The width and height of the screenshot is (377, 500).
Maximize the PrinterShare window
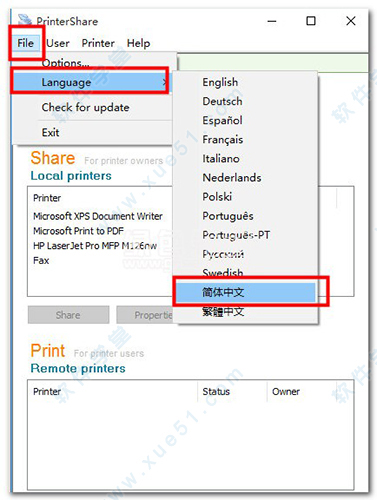point(311,21)
